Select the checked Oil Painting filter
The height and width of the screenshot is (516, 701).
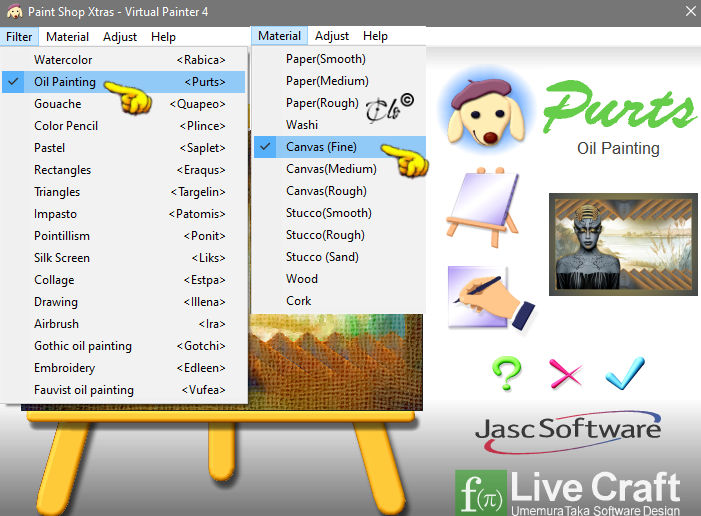coord(123,82)
